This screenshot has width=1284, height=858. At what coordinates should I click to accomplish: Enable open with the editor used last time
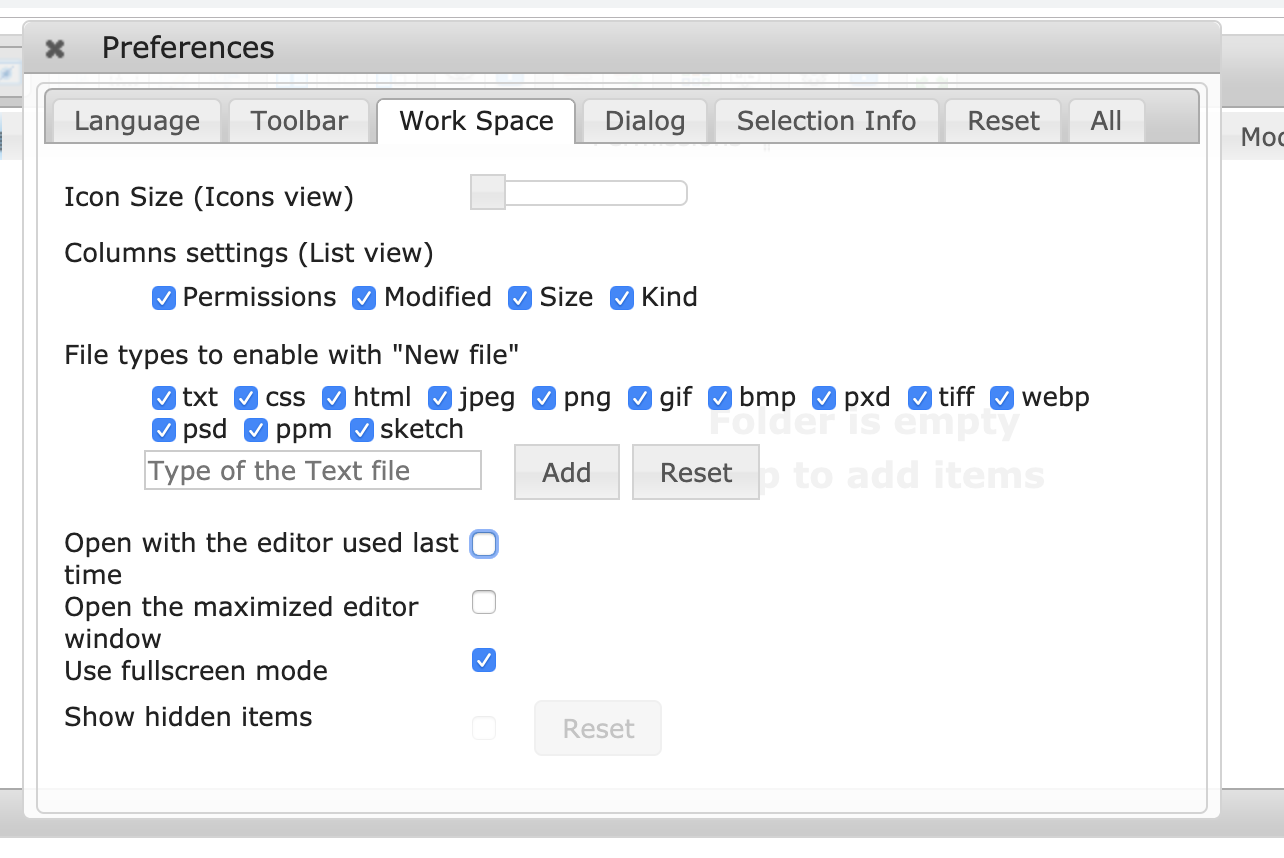483,543
